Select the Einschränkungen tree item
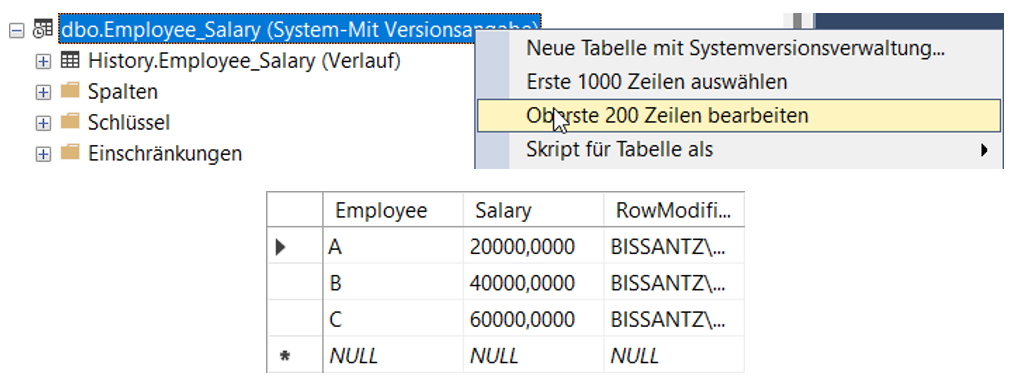 click(165, 154)
